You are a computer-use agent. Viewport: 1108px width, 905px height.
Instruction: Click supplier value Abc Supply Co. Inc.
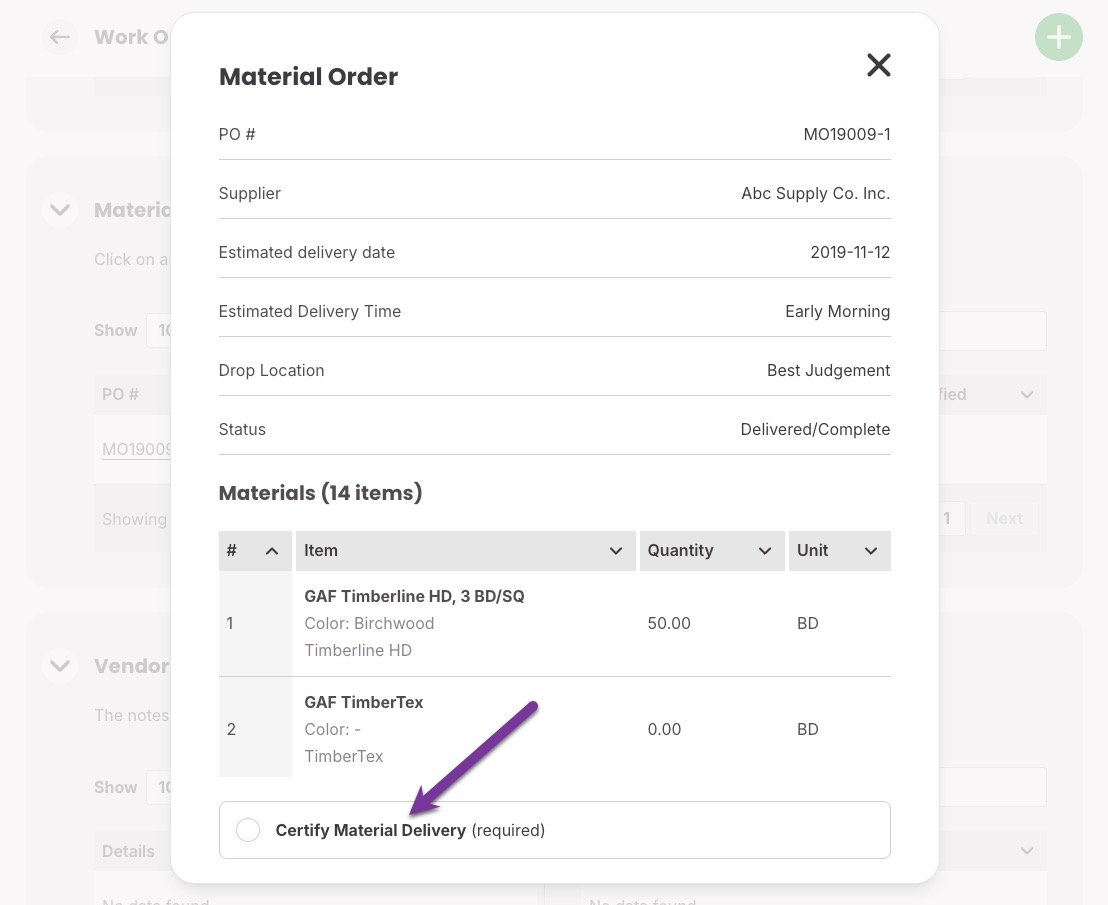point(815,194)
